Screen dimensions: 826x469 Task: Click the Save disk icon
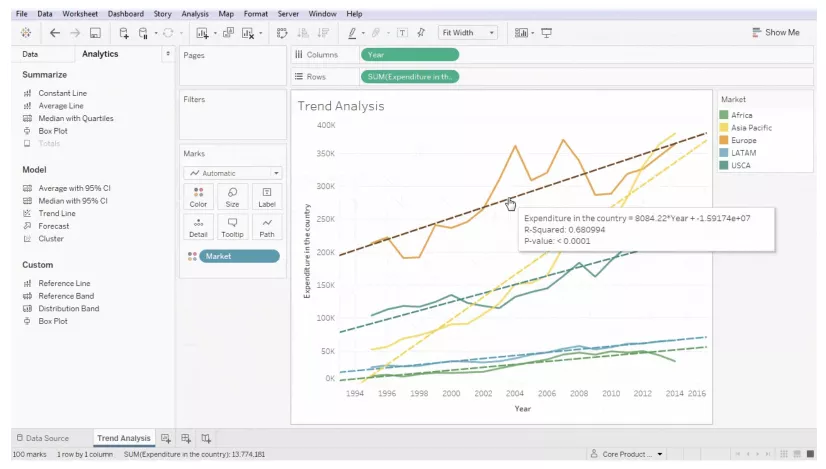point(95,33)
